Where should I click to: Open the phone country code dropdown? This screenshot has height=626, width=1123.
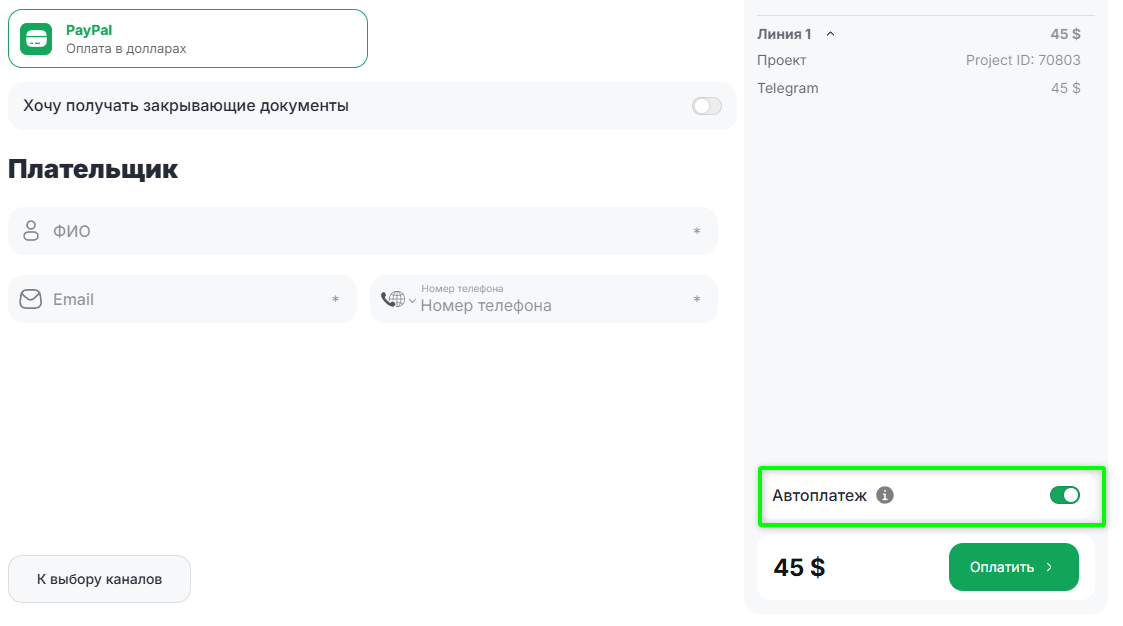(412, 300)
